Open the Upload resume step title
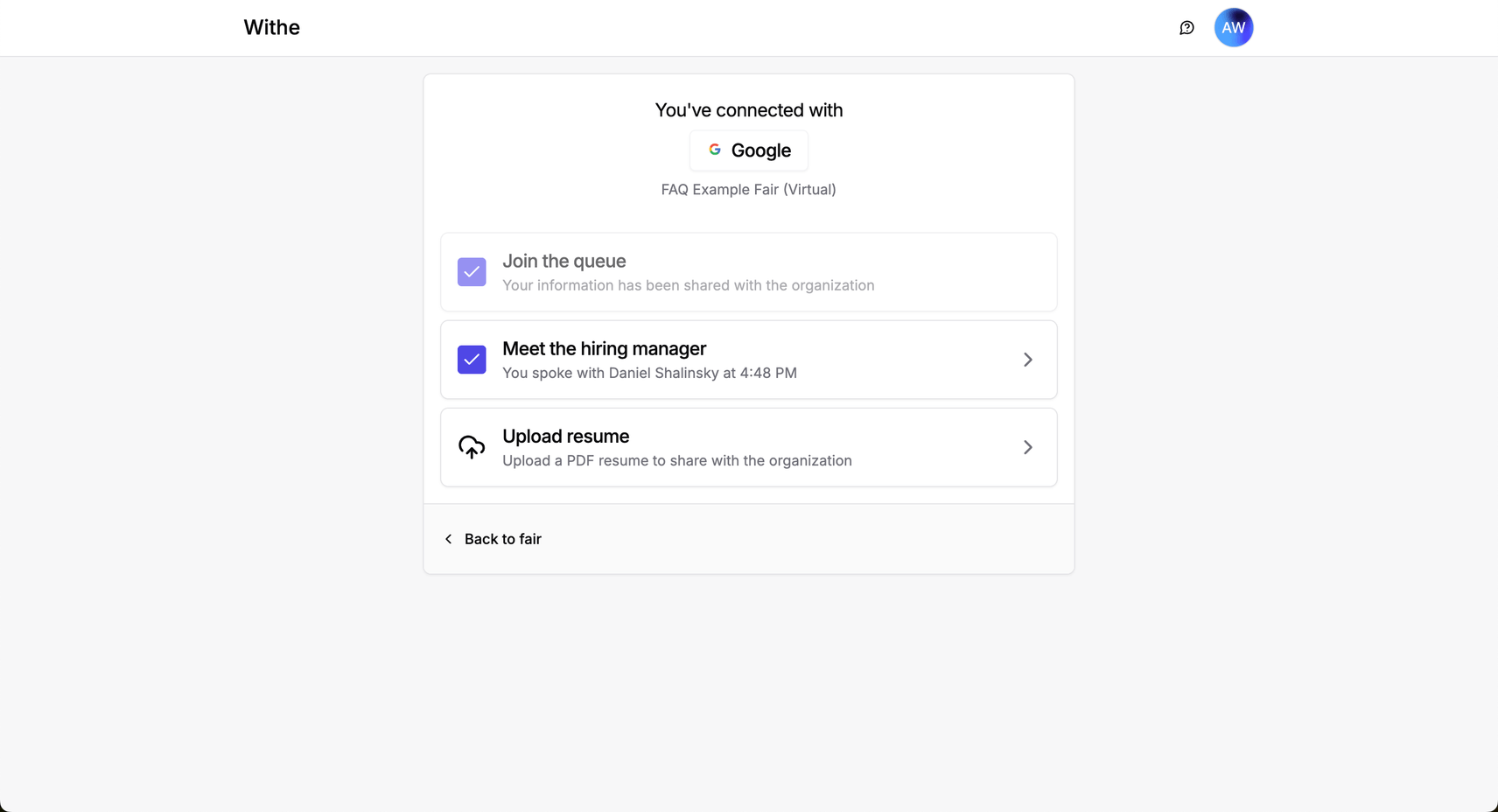Viewport: 1498px width, 812px height. [566, 436]
